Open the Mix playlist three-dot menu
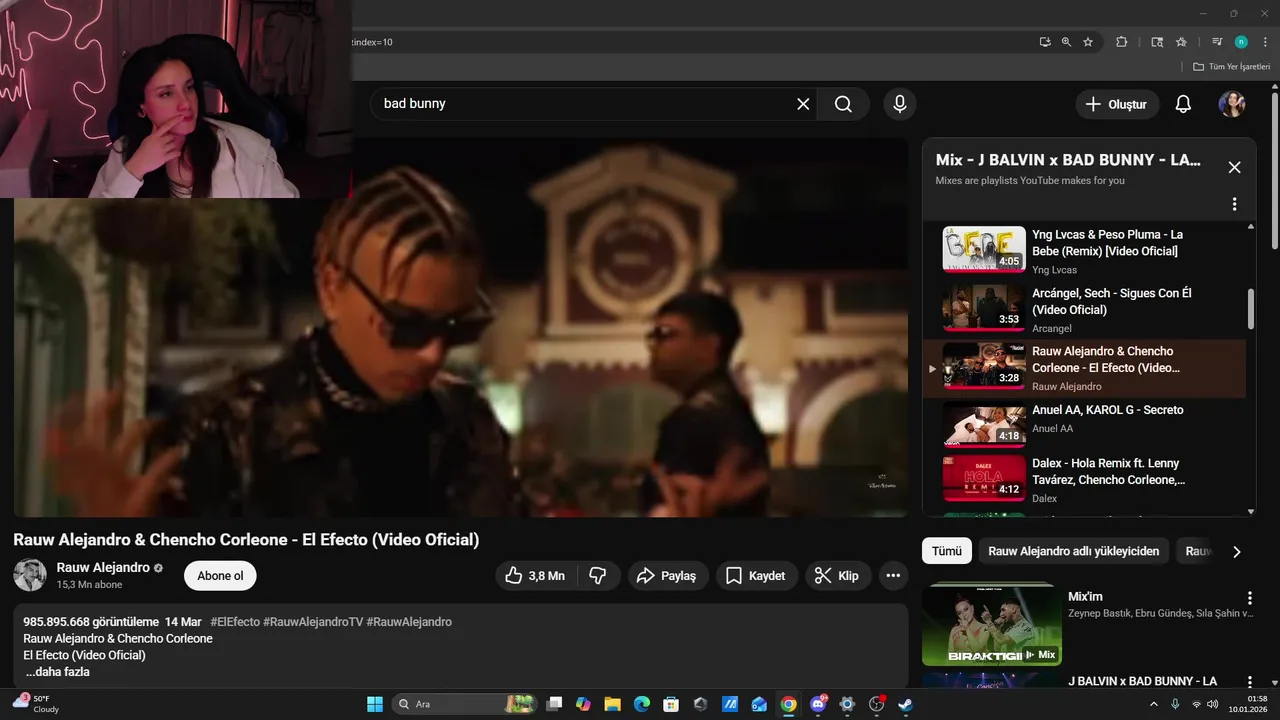This screenshot has width=1280, height=720. (x=1234, y=204)
